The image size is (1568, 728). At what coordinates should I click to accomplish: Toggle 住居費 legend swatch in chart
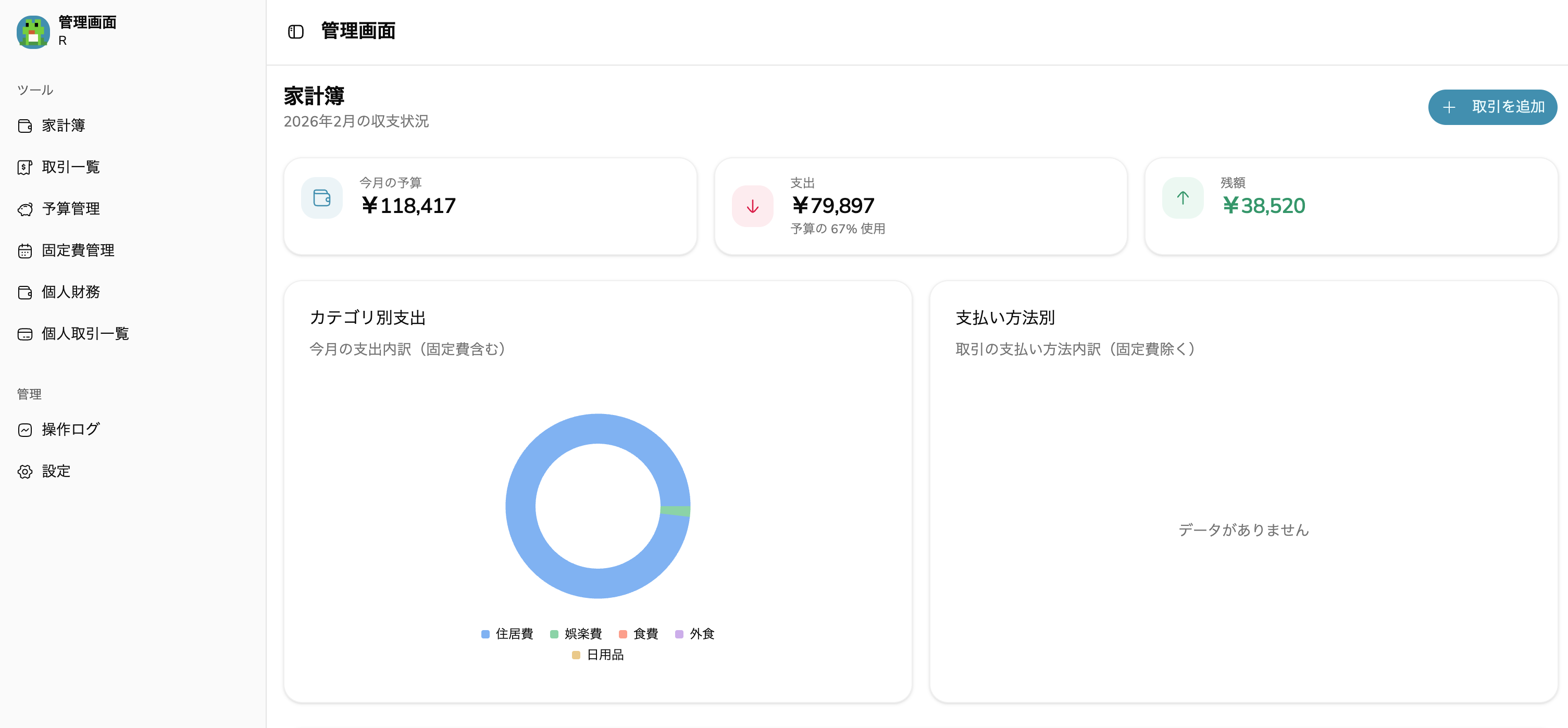[x=485, y=634]
